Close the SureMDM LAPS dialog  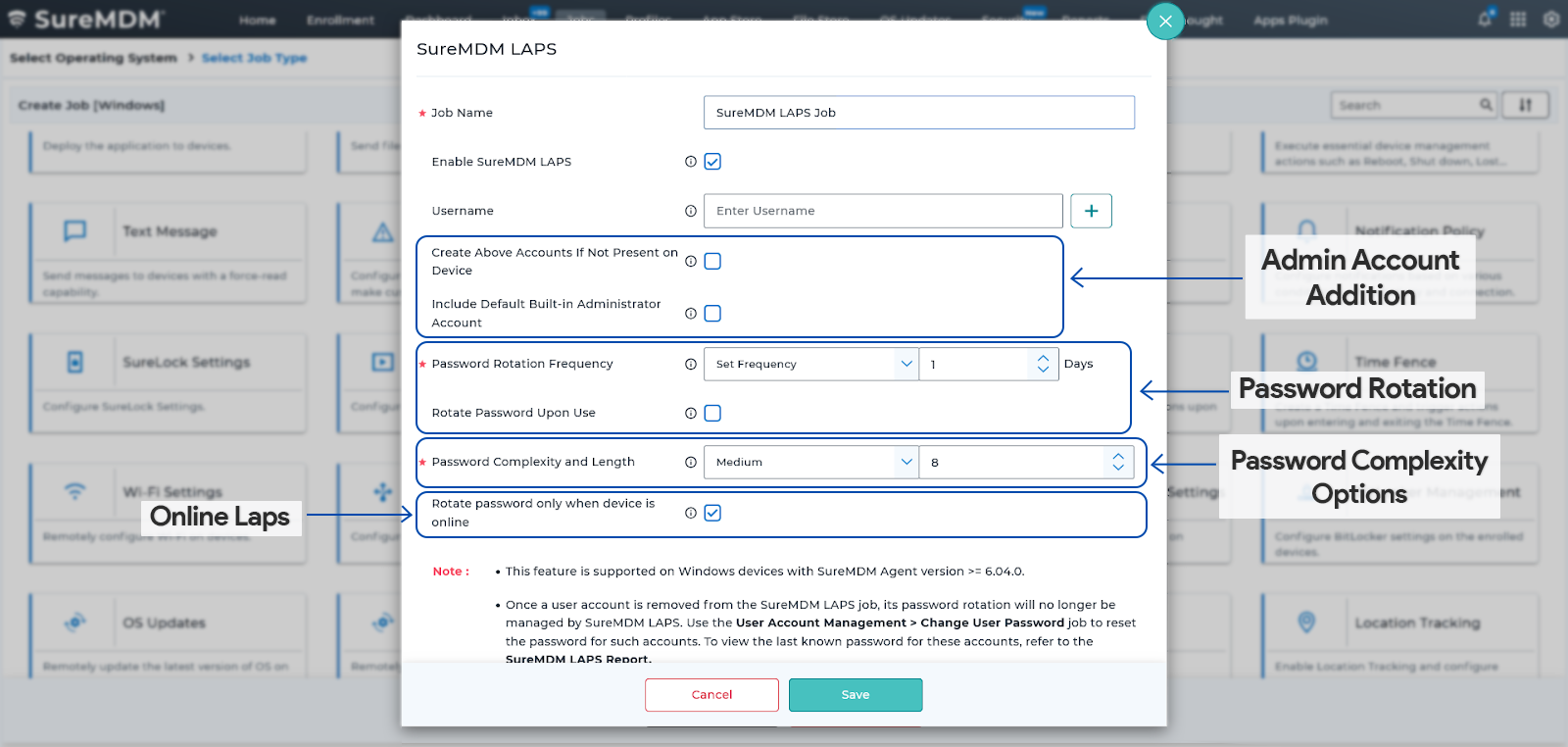pos(1164,21)
